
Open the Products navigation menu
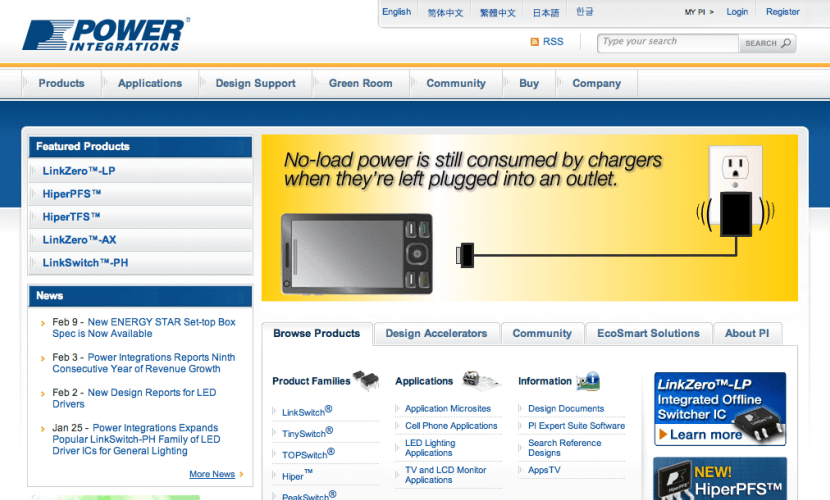pos(61,83)
